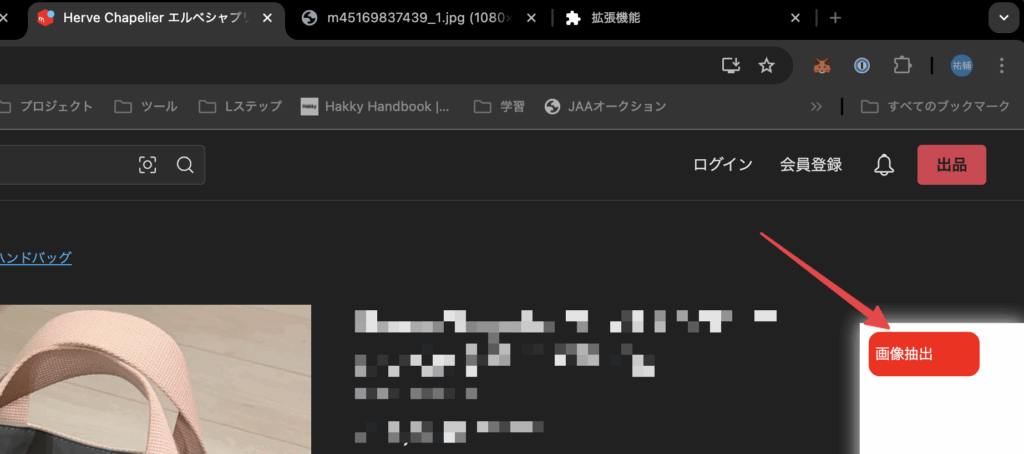Image resolution: width=1024 pixels, height=454 pixels.
Task: Open the Extensions puzzle-piece menu
Action: [x=902, y=66]
